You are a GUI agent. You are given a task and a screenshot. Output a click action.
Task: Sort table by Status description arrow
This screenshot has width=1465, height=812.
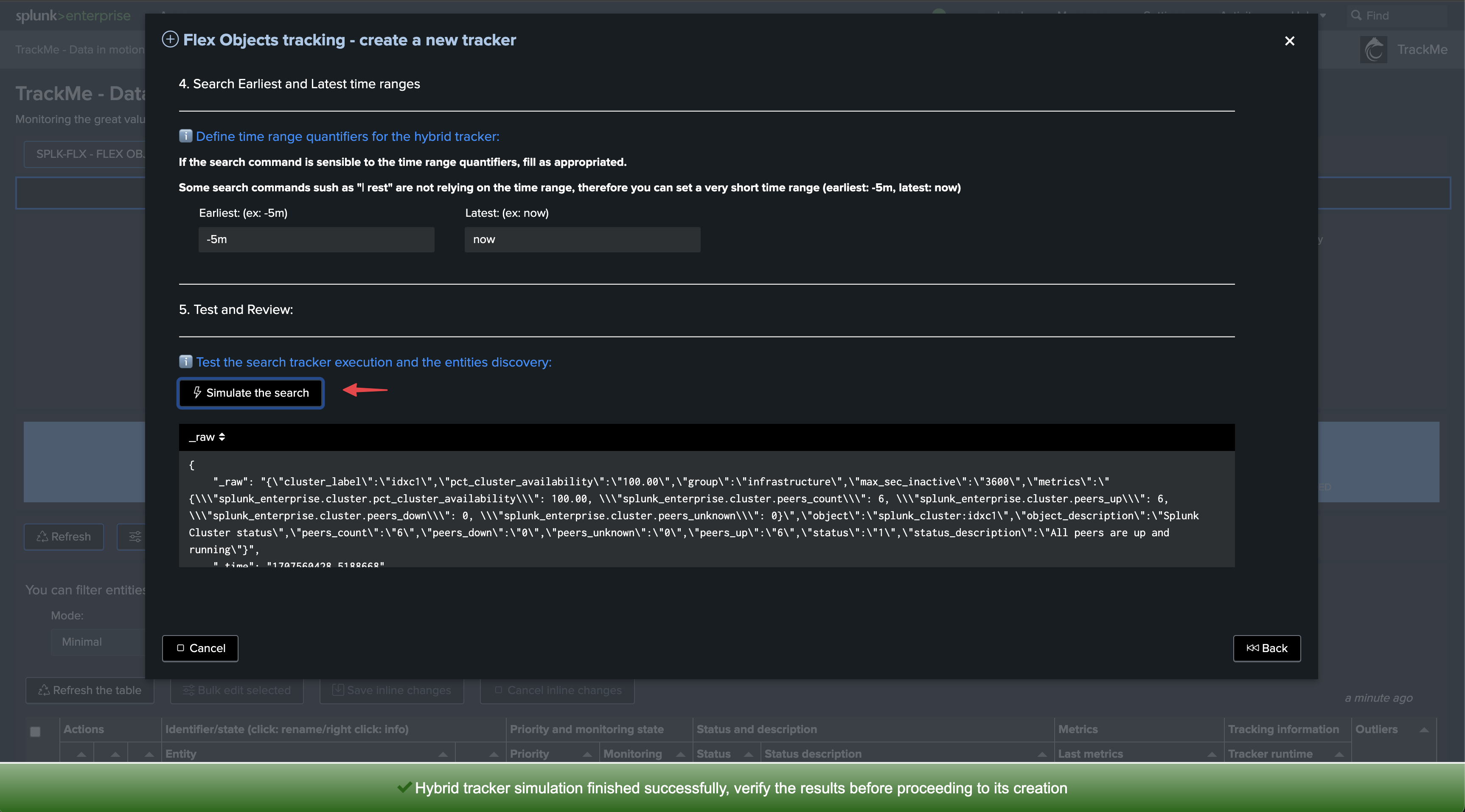pos(1042,754)
